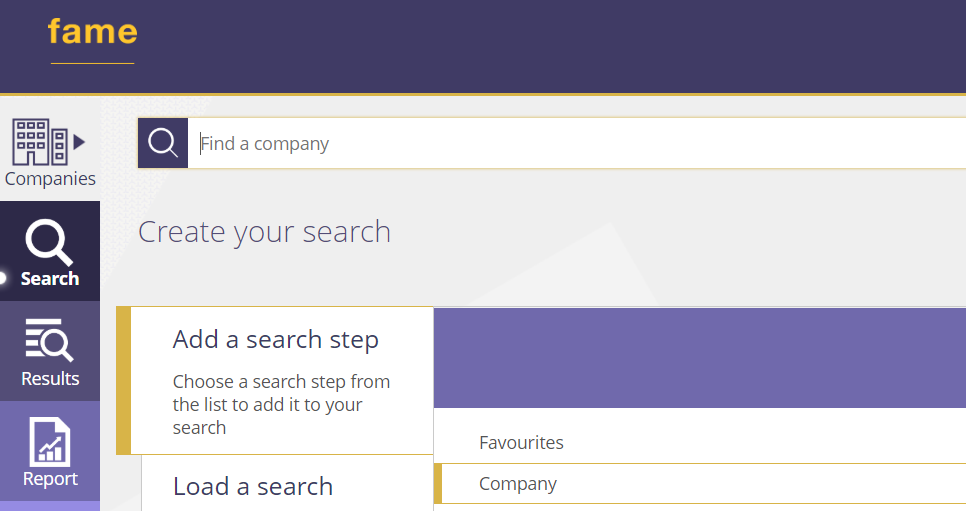This screenshot has width=966, height=511.
Task: Expand the arrow beside Companies icon
Action: point(80,142)
